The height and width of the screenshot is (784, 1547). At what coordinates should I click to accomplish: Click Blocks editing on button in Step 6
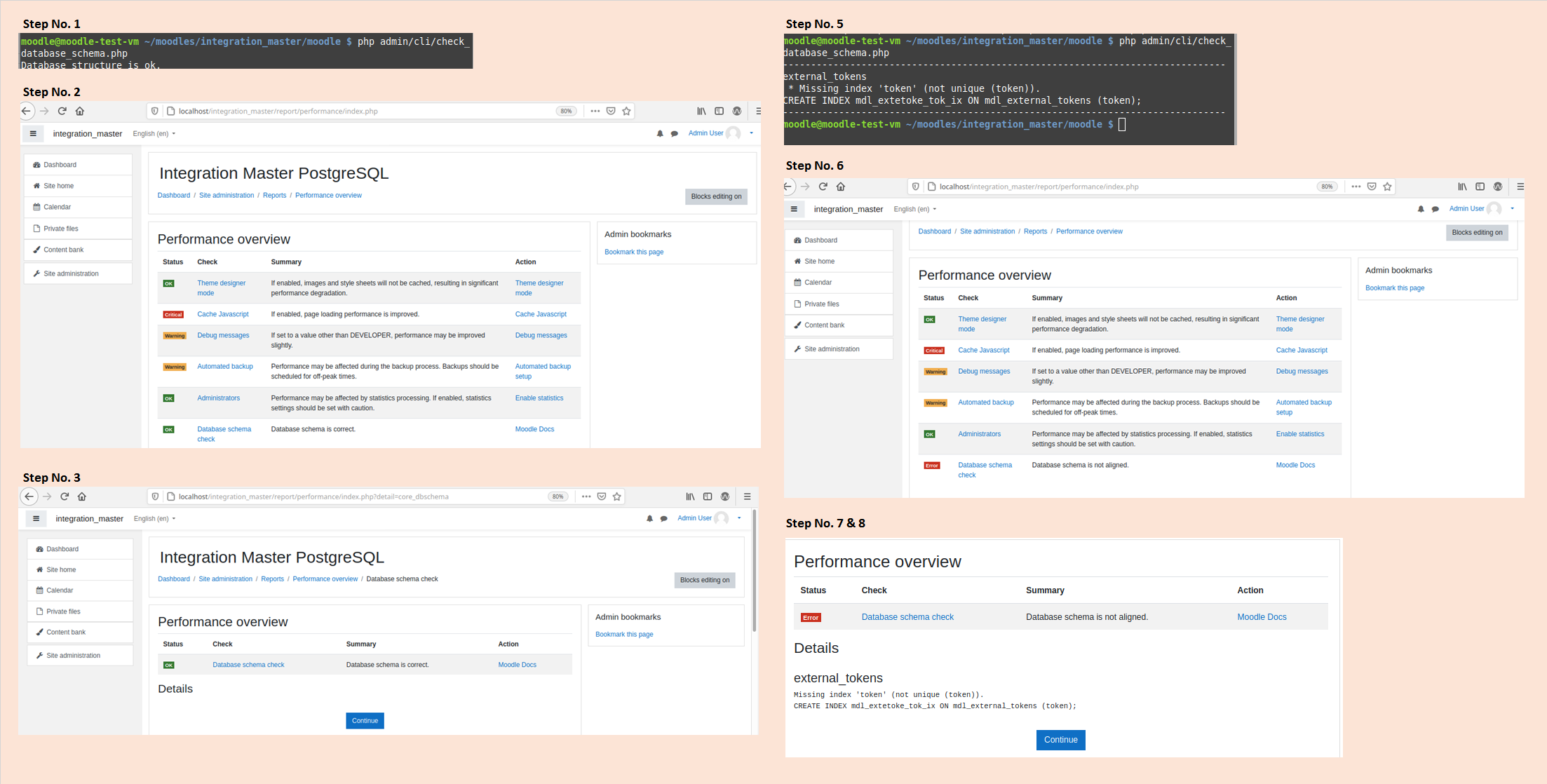tap(1477, 233)
